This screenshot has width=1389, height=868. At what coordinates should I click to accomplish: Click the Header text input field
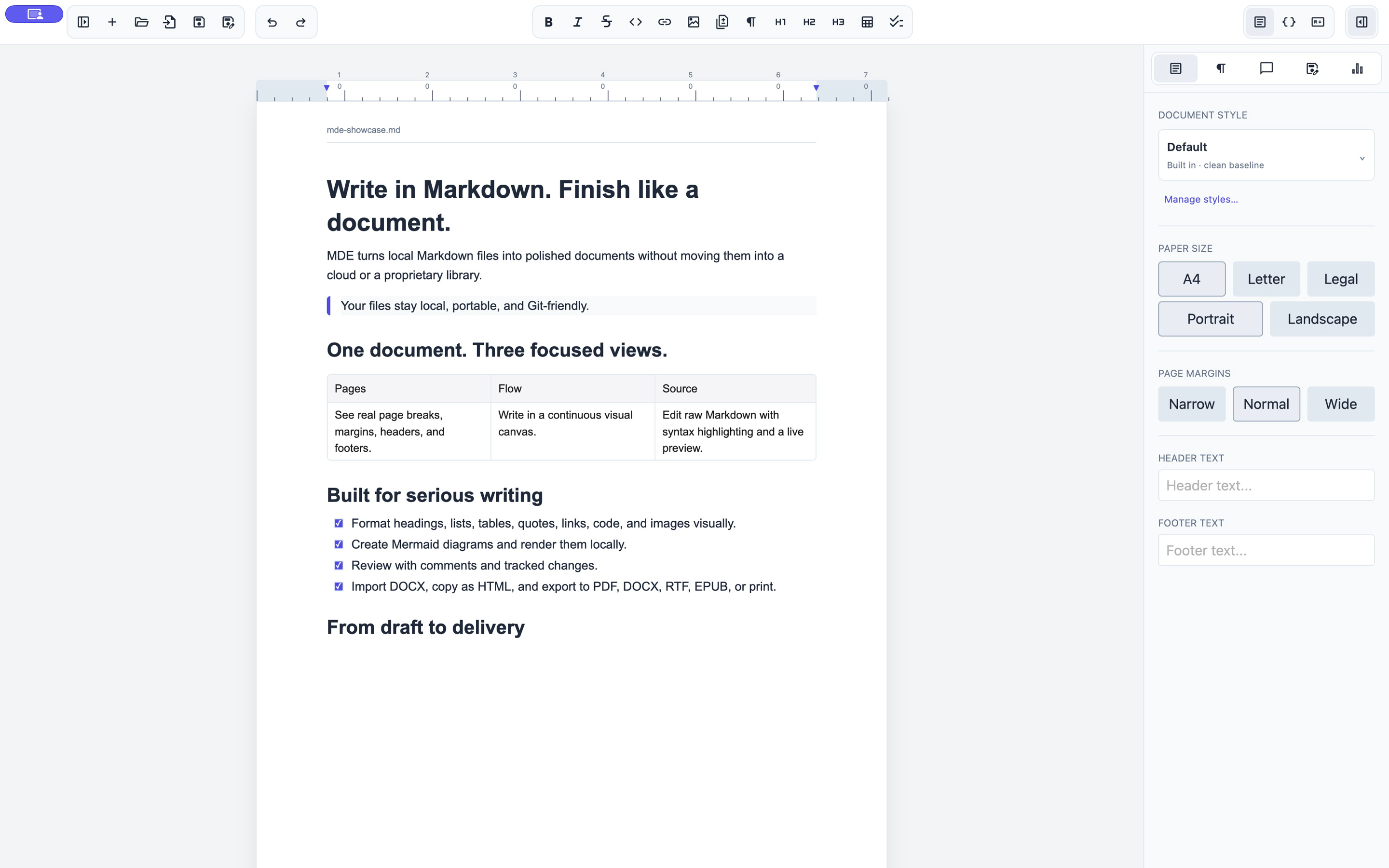coord(1266,485)
